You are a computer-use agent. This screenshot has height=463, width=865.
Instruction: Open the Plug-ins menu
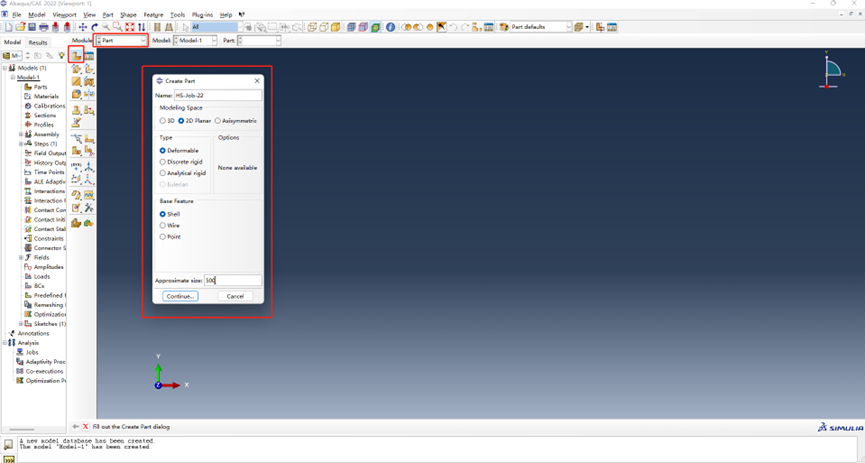click(202, 15)
